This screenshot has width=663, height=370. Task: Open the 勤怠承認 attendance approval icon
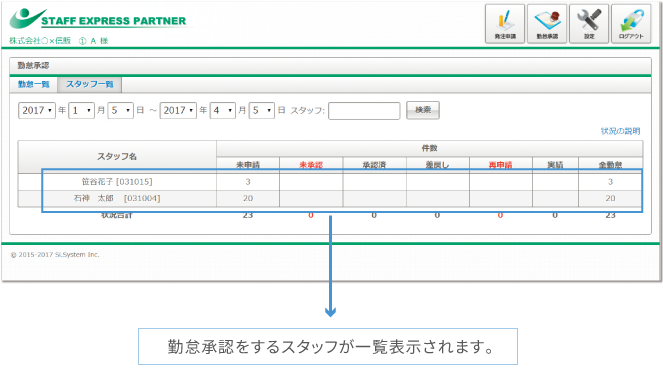click(x=547, y=24)
